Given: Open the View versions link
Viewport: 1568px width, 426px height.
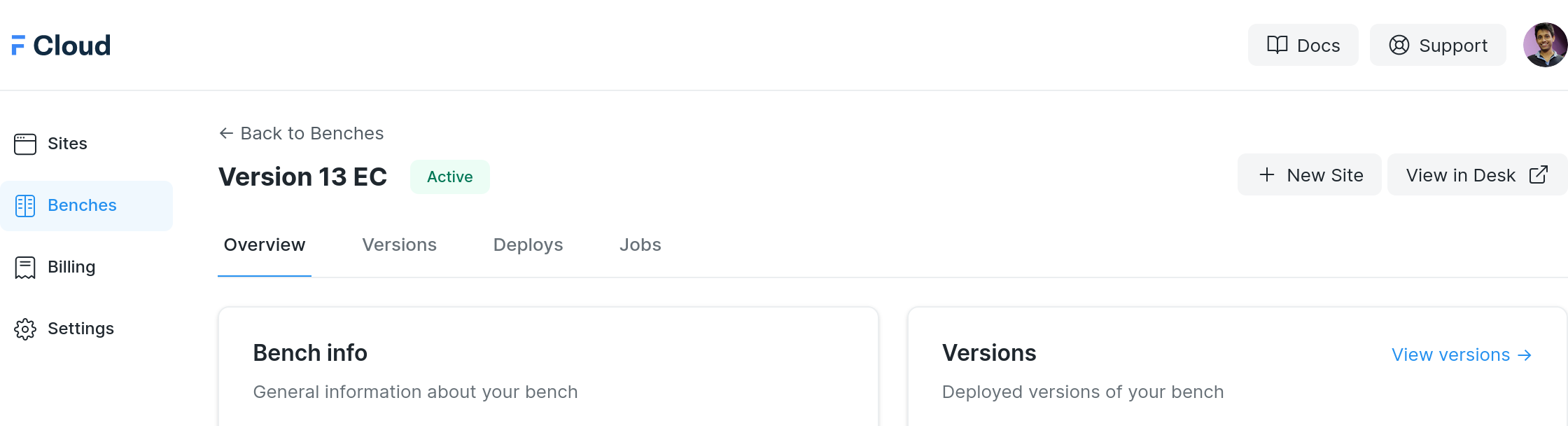Looking at the screenshot, I should point(1461,355).
